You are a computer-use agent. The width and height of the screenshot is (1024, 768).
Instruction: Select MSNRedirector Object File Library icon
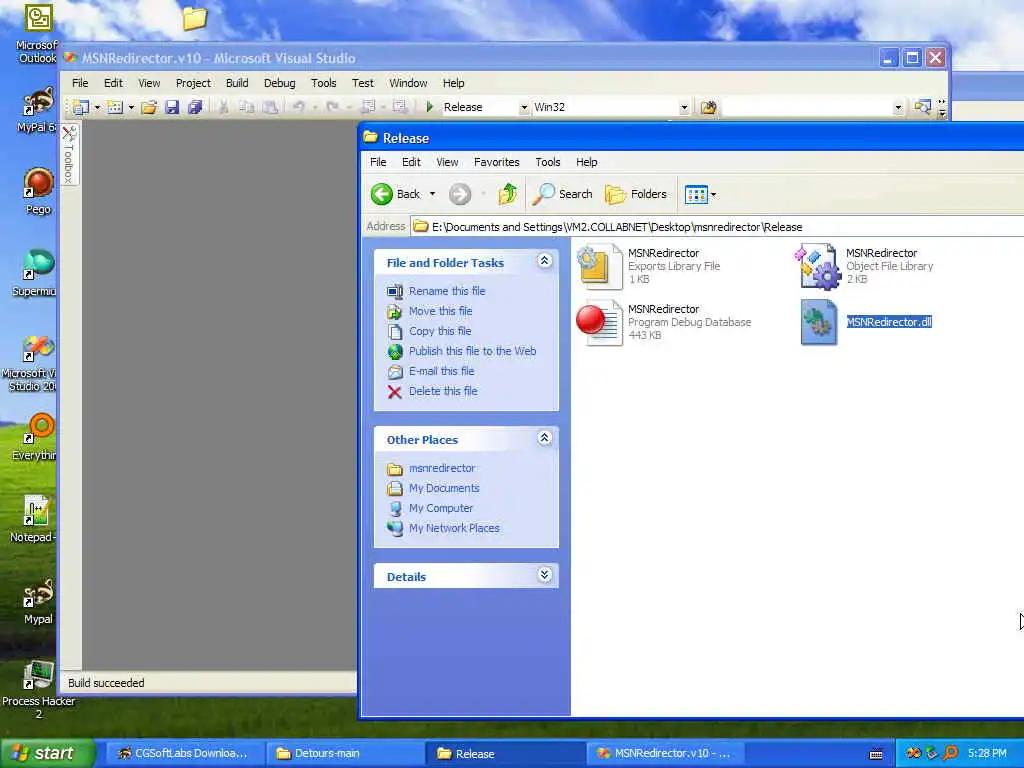[x=818, y=266]
